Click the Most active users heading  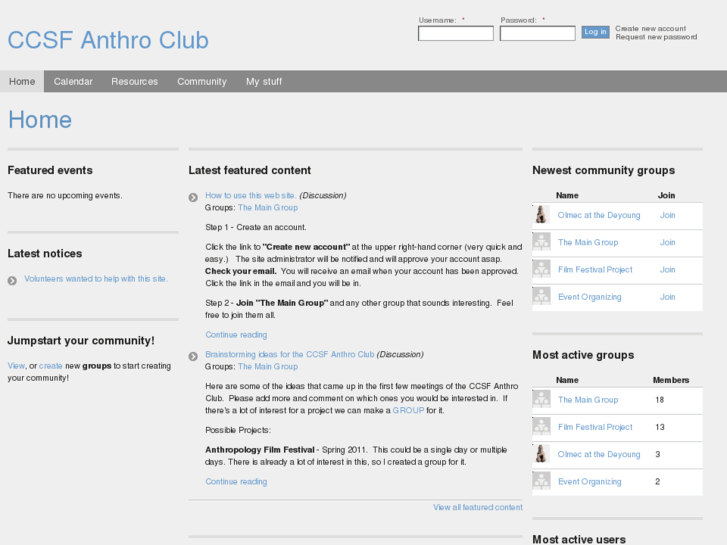[579, 539]
